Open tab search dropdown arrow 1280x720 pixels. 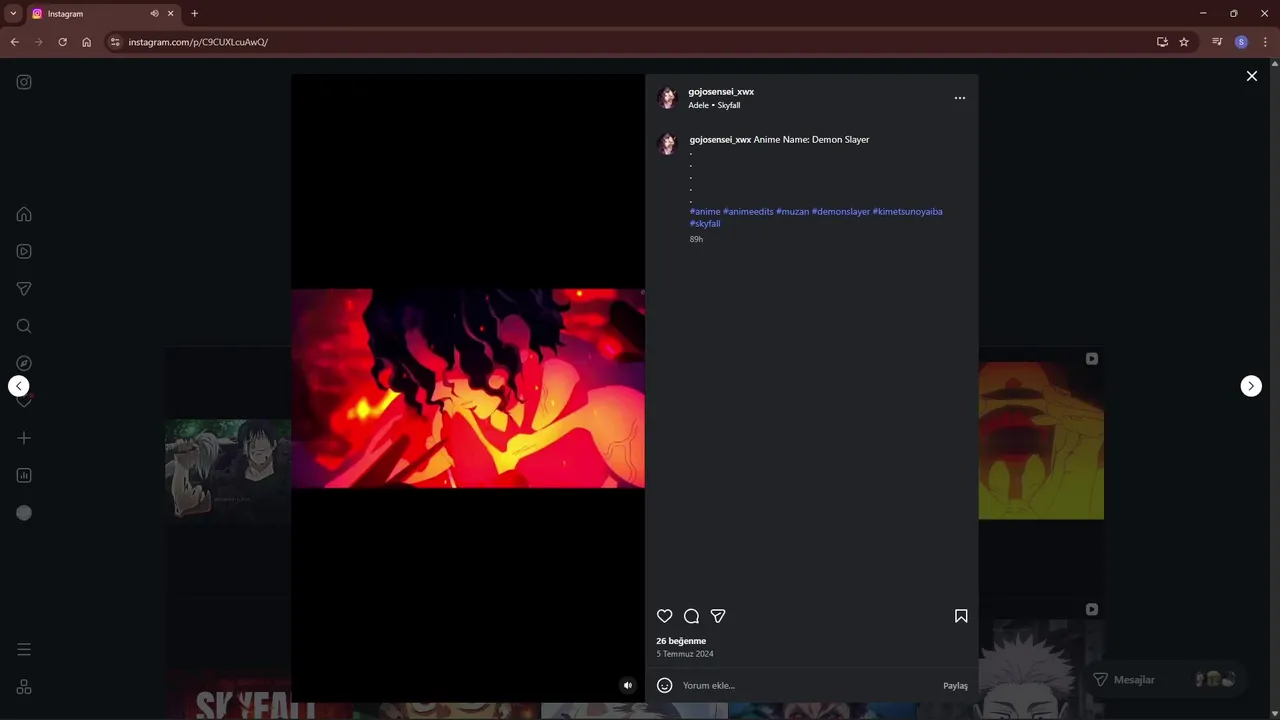coord(13,14)
